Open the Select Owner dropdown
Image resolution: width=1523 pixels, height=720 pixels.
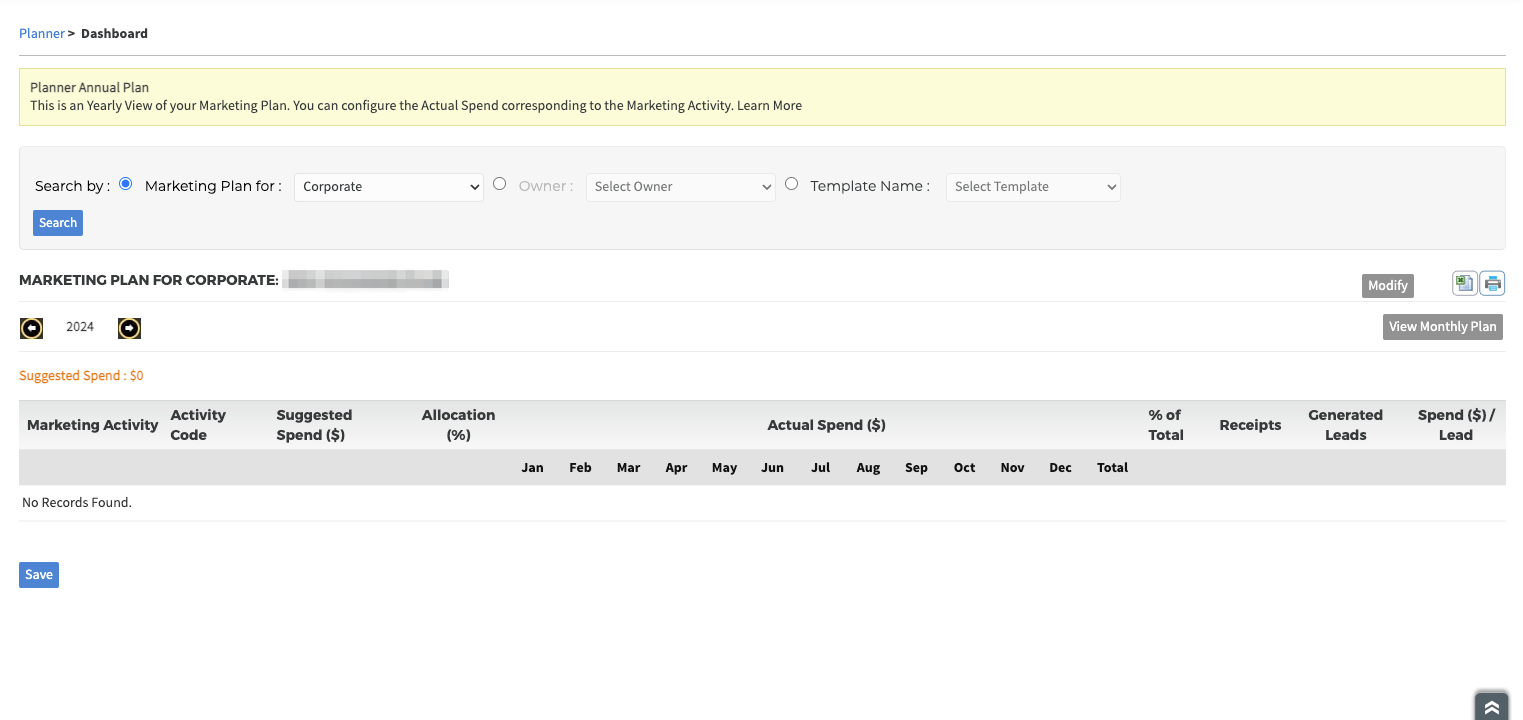point(681,187)
